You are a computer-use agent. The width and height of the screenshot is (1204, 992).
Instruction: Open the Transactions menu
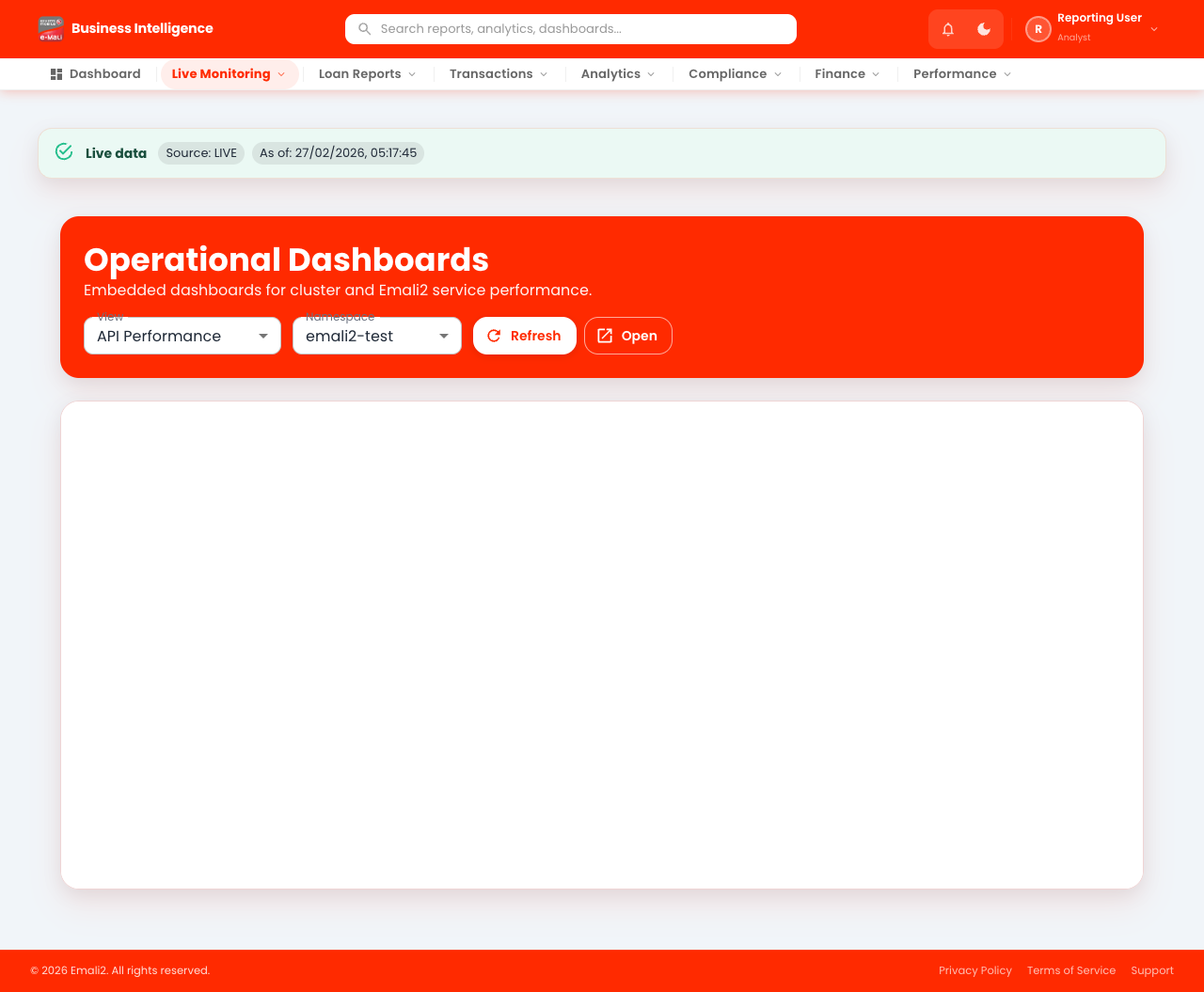coord(499,74)
